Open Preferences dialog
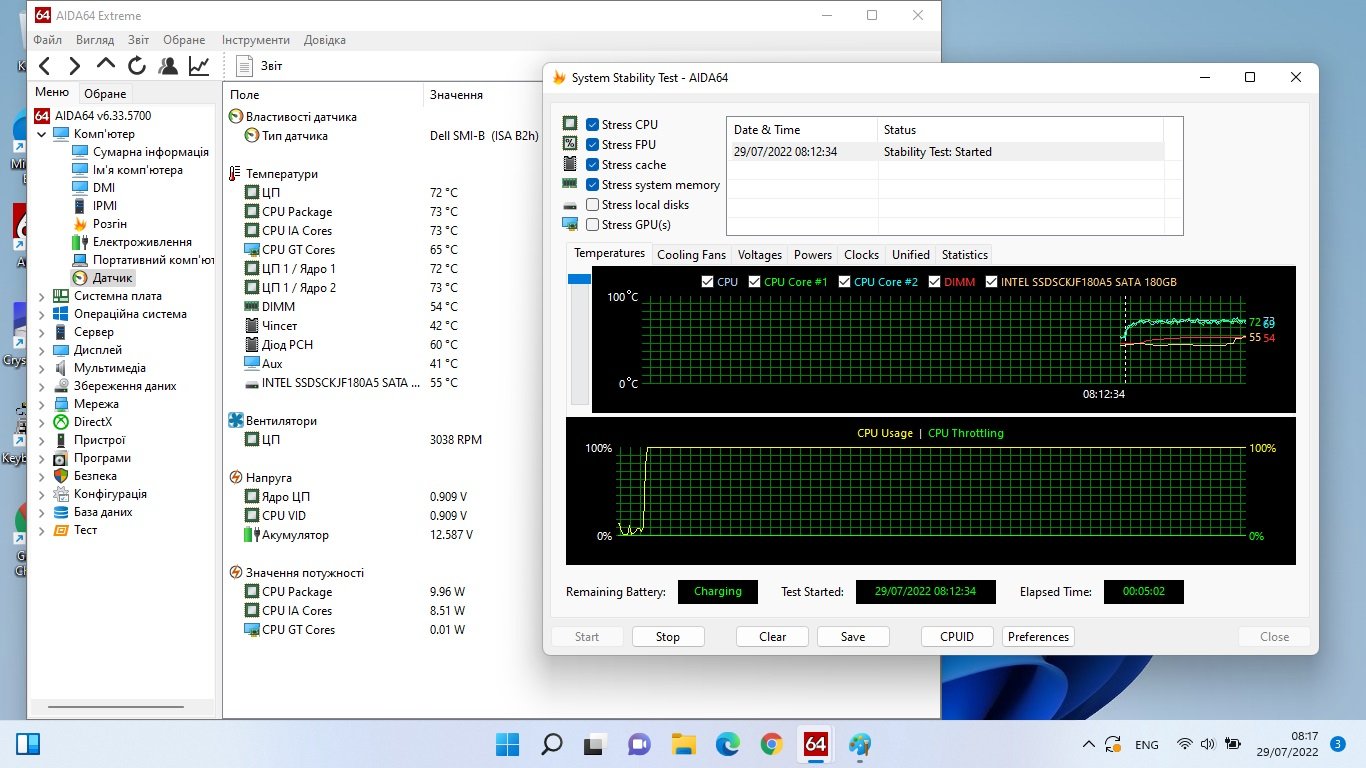This screenshot has width=1366, height=768. [x=1039, y=637]
